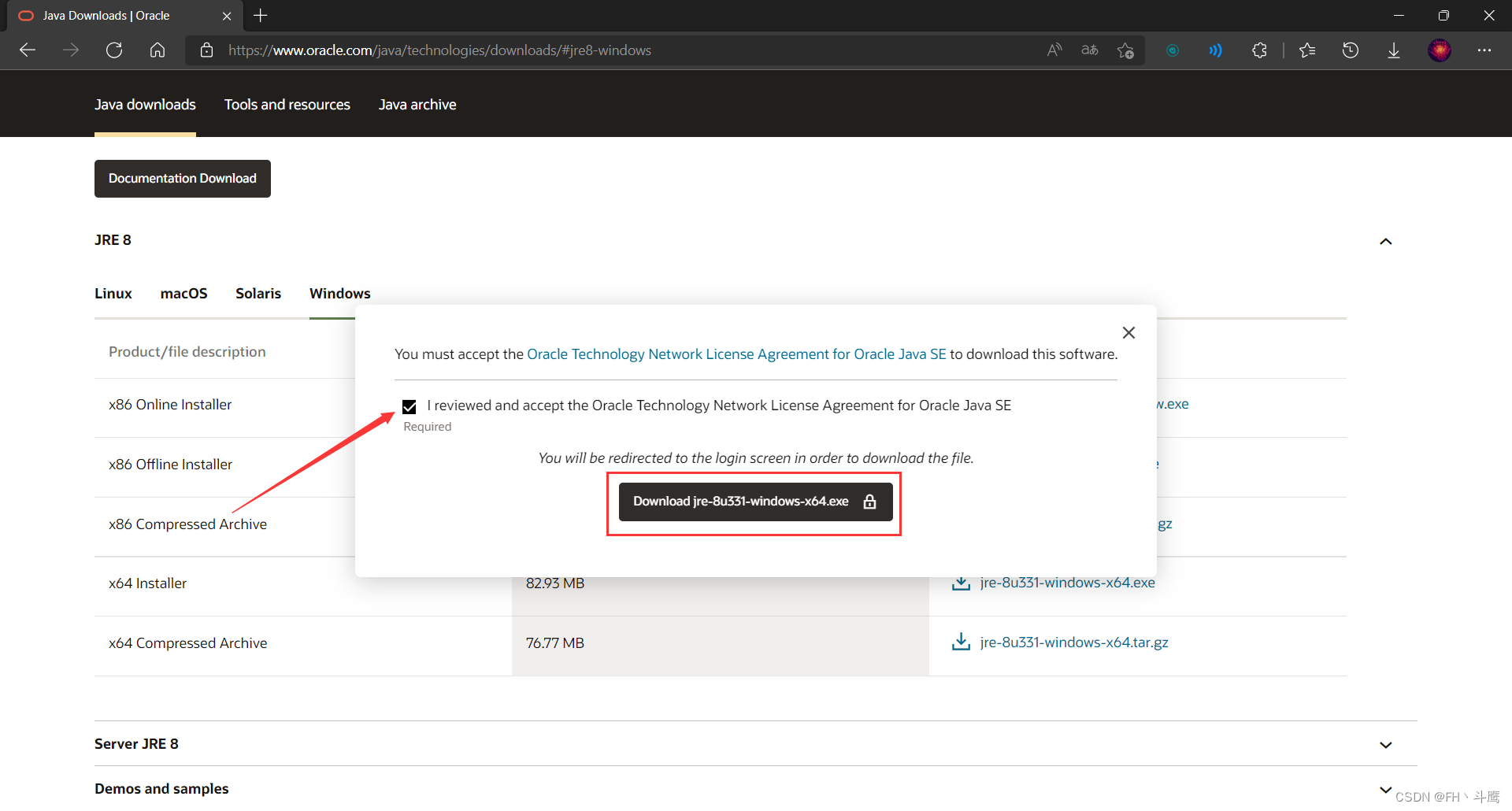Reload the Oracle downloads page
1512x811 pixels.
tap(114, 50)
